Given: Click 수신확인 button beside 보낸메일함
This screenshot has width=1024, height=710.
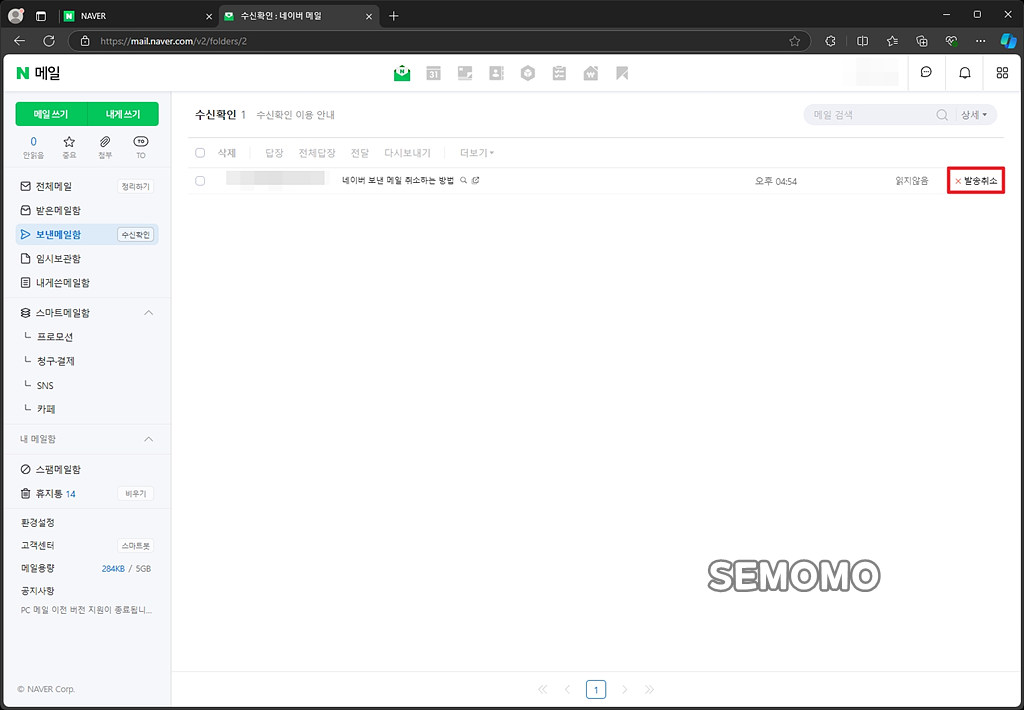Looking at the screenshot, I should click(135, 235).
